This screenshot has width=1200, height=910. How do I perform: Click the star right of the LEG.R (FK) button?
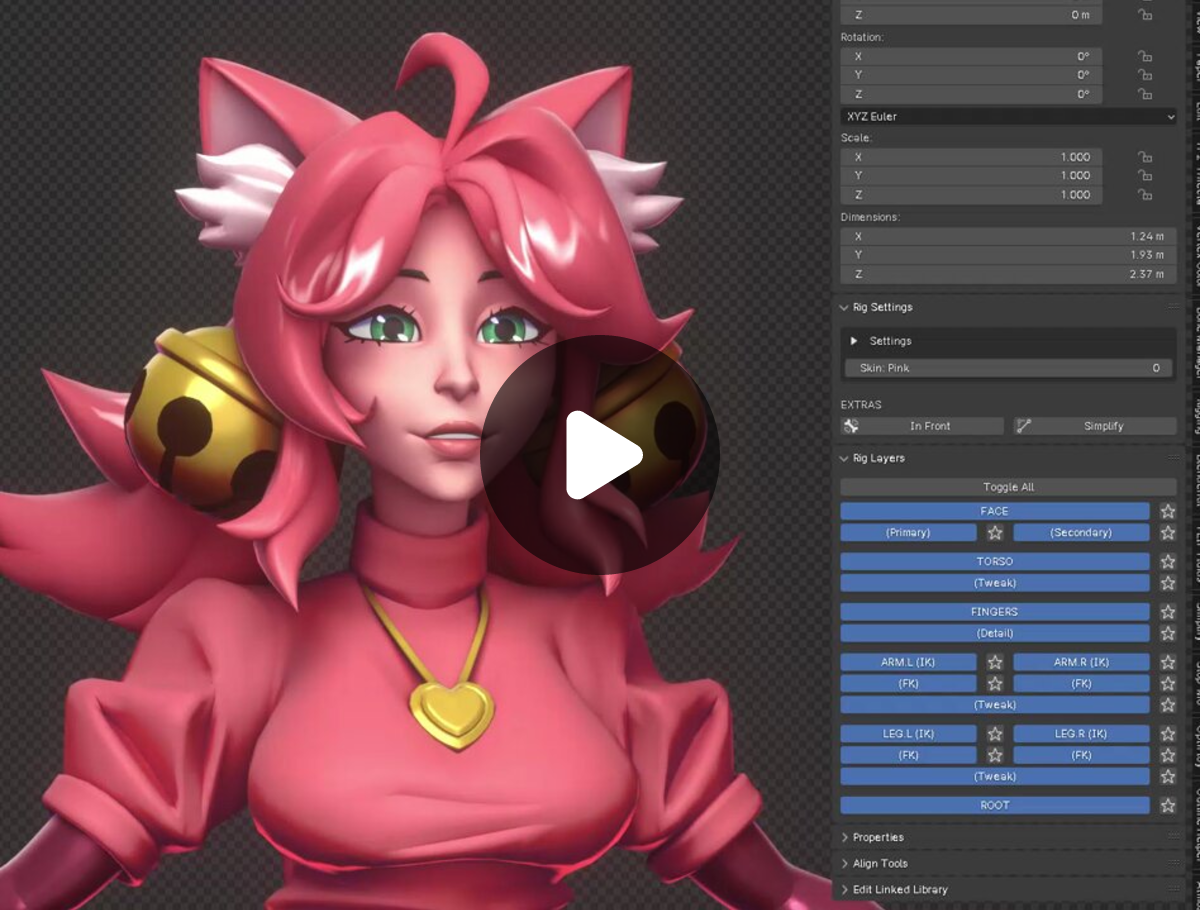tap(1167, 755)
